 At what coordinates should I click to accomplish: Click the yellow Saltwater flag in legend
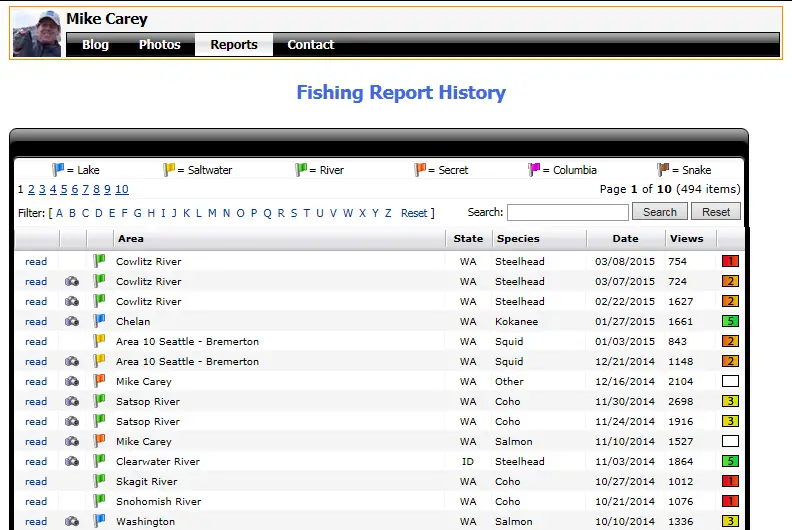click(x=169, y=170)
